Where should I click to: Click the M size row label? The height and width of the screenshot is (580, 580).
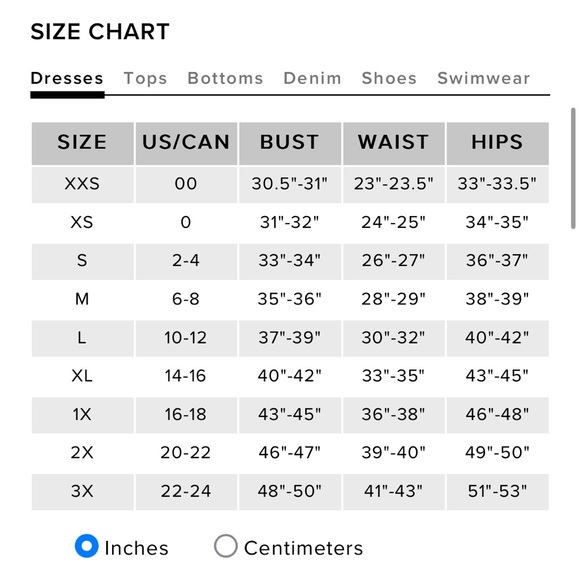pos(82,299)
